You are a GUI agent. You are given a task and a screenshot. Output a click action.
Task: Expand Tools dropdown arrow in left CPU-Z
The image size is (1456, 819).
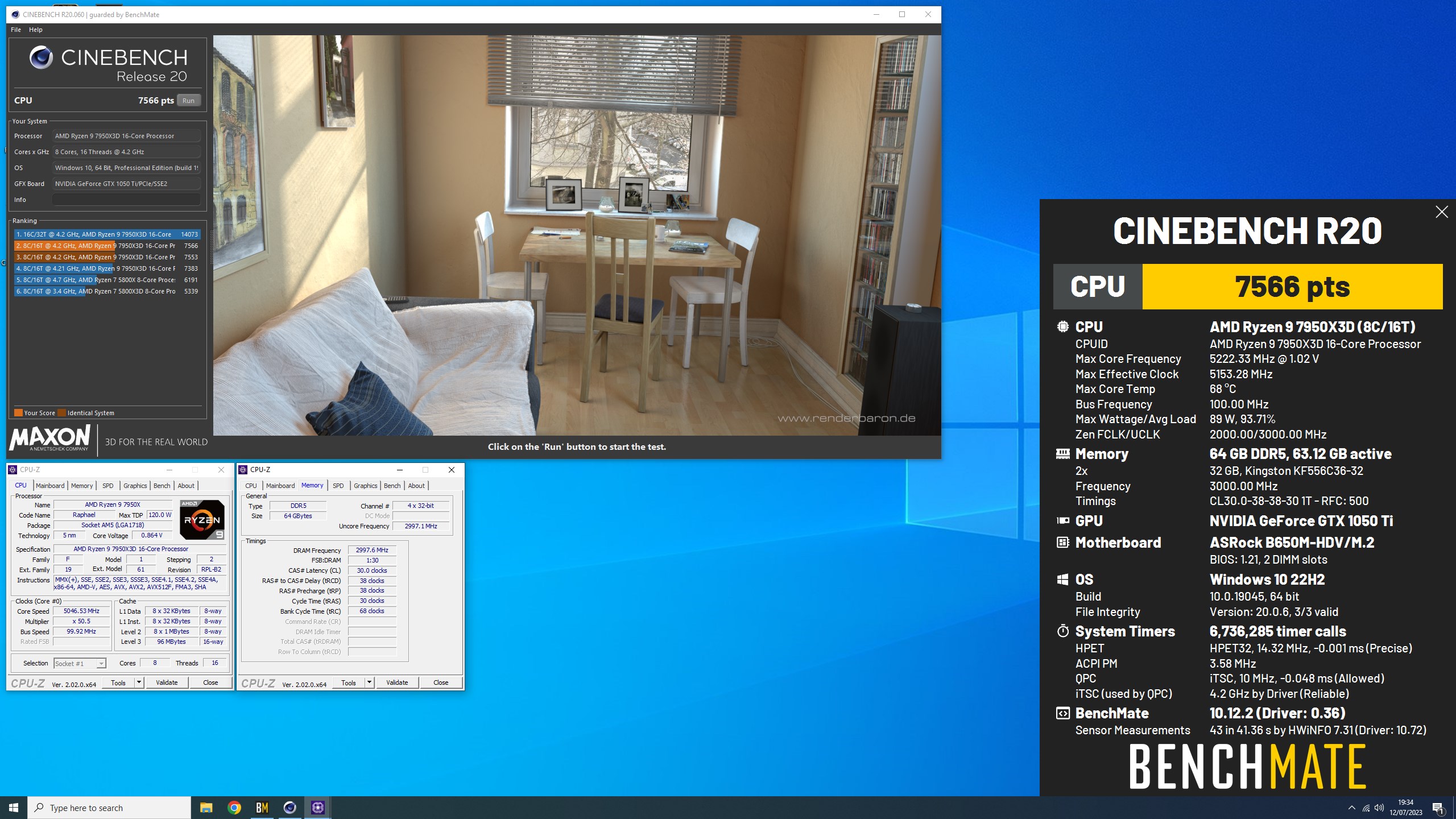(x=139, y=683)
